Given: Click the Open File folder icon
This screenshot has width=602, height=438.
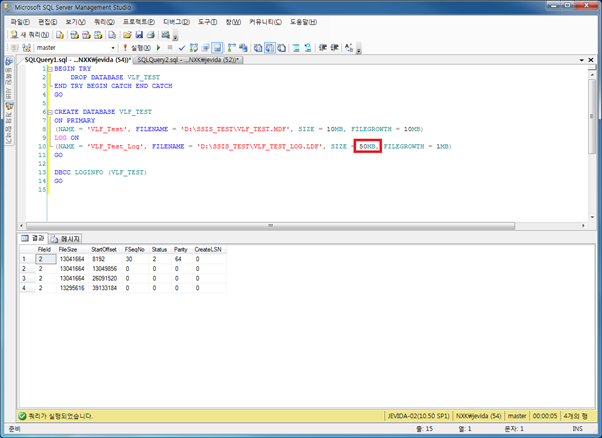Looking at the screenshot, I should pyautogui.click(x=127, y=35).
